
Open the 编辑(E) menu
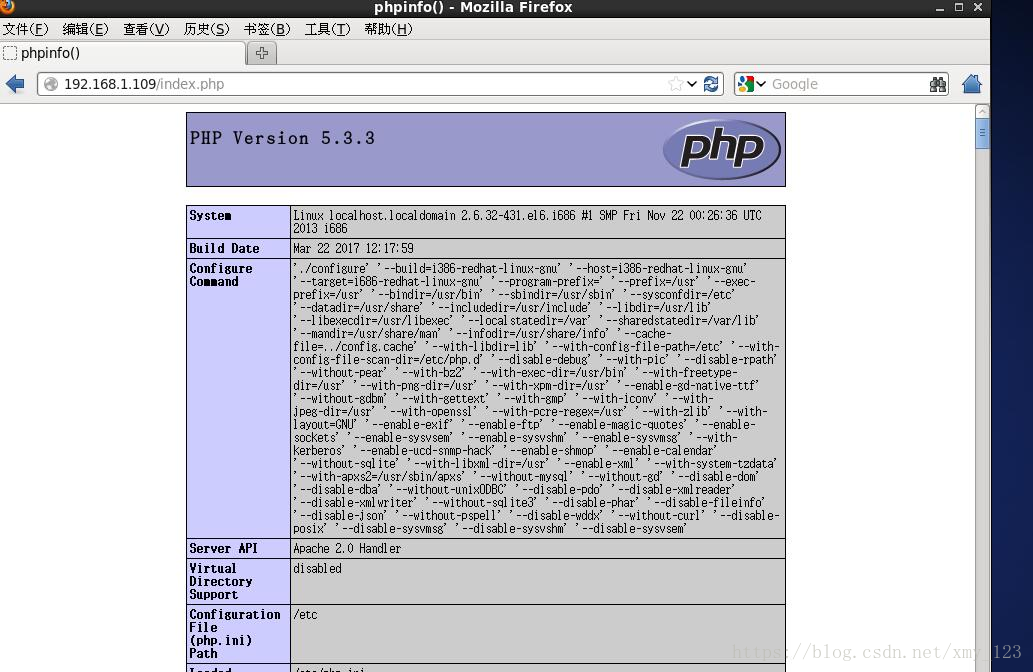point(85,29)
